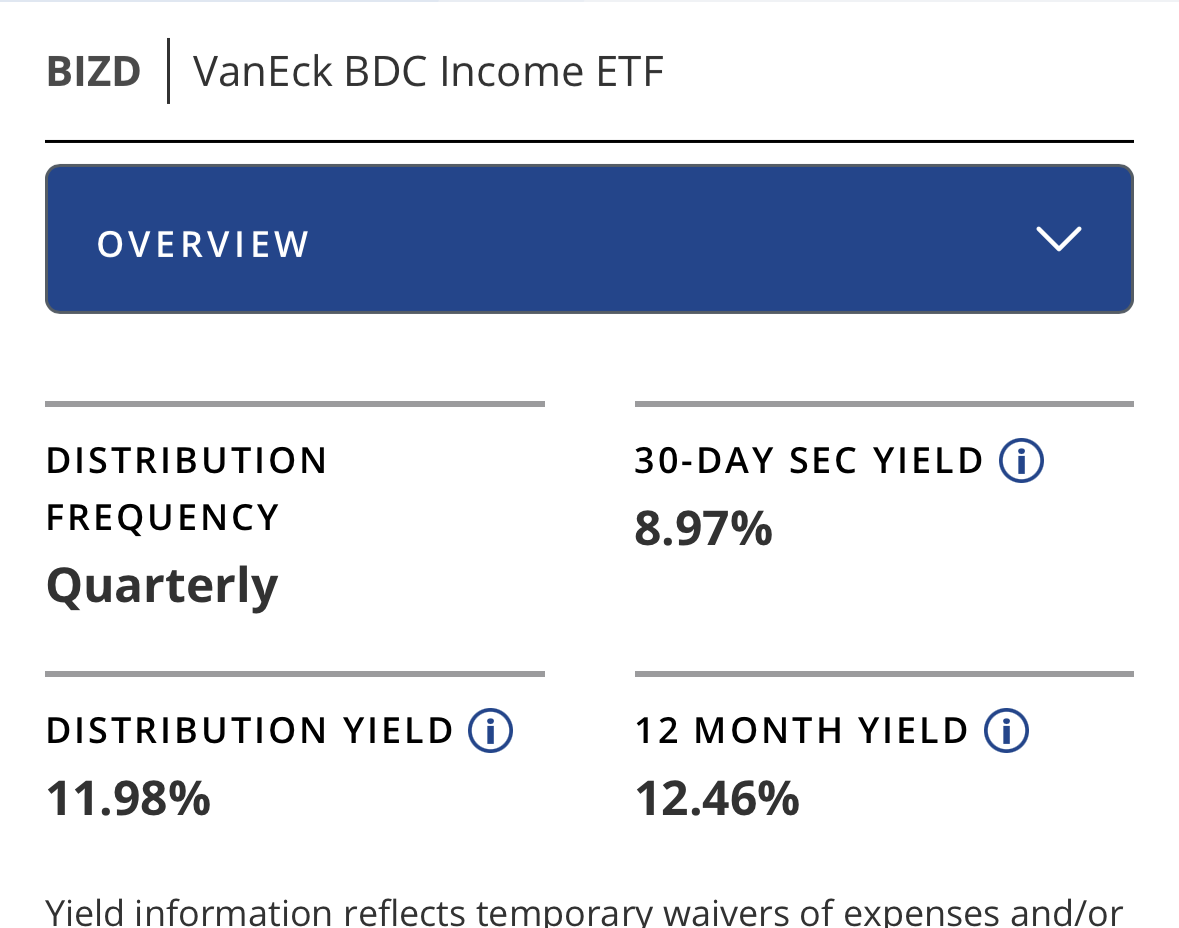Click the Quarterly frequency value

click(x=162, y=585)
